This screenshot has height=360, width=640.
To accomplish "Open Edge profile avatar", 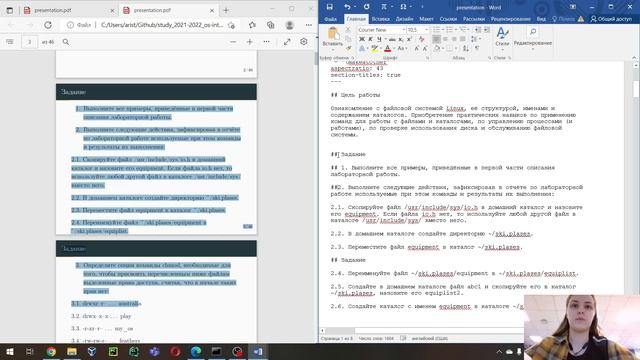I will [x=289, y=25].
